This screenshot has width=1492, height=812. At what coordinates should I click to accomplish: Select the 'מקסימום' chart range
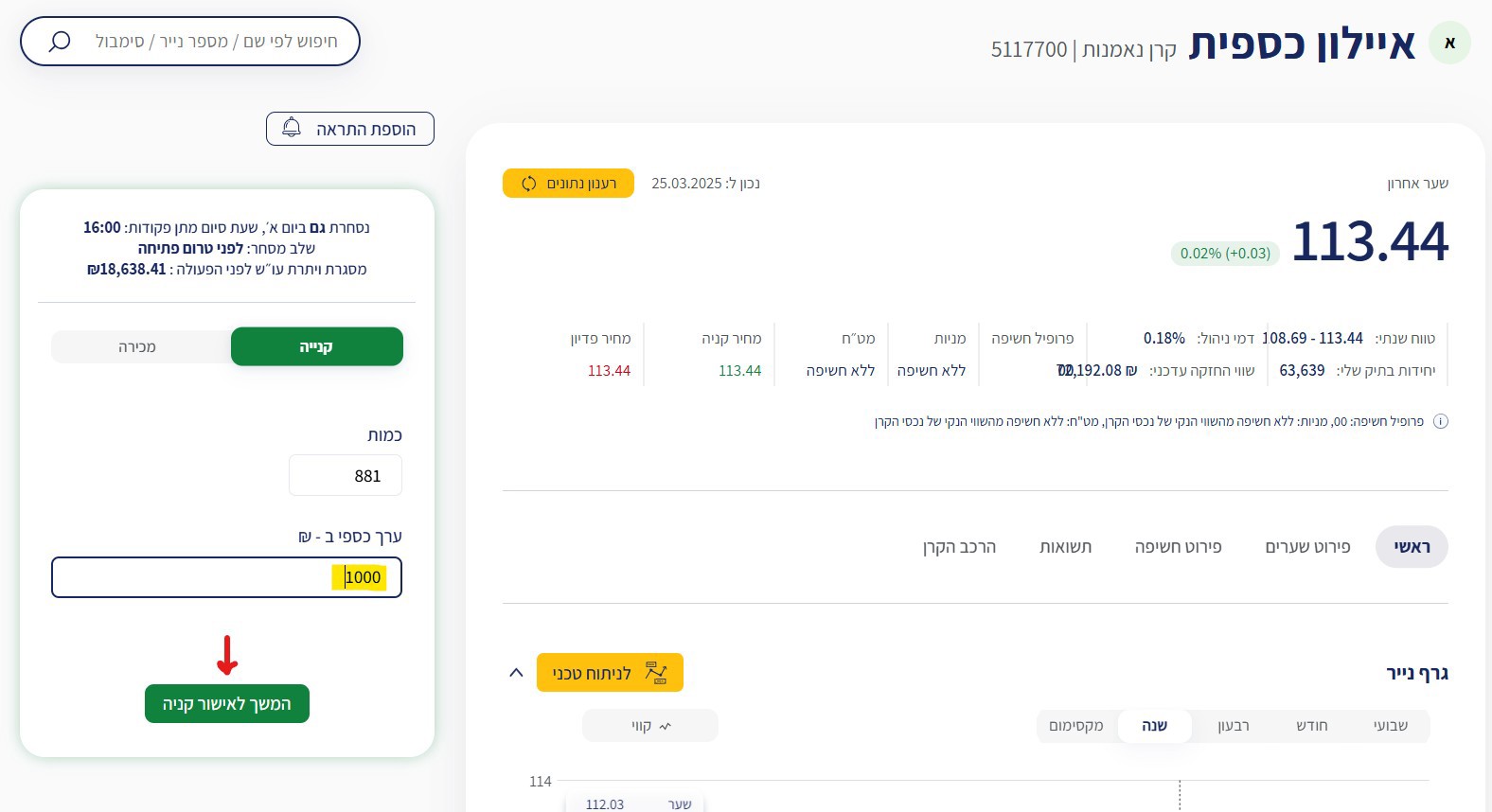pos(1076,726)
